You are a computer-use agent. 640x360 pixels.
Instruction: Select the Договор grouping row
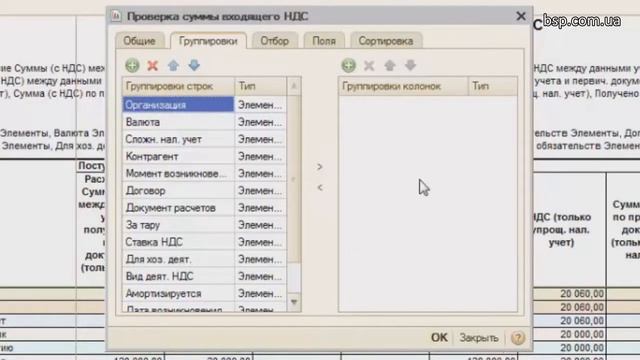tap(178, 191)
